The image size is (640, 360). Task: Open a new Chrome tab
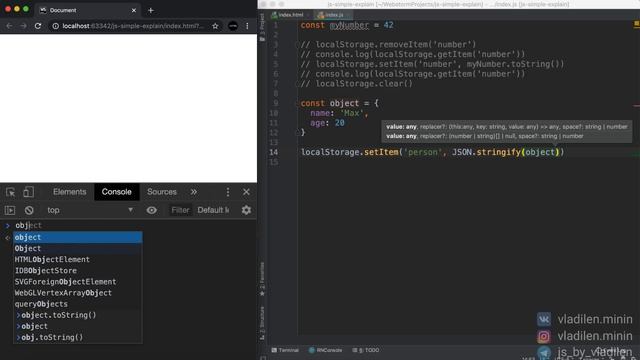151,10
